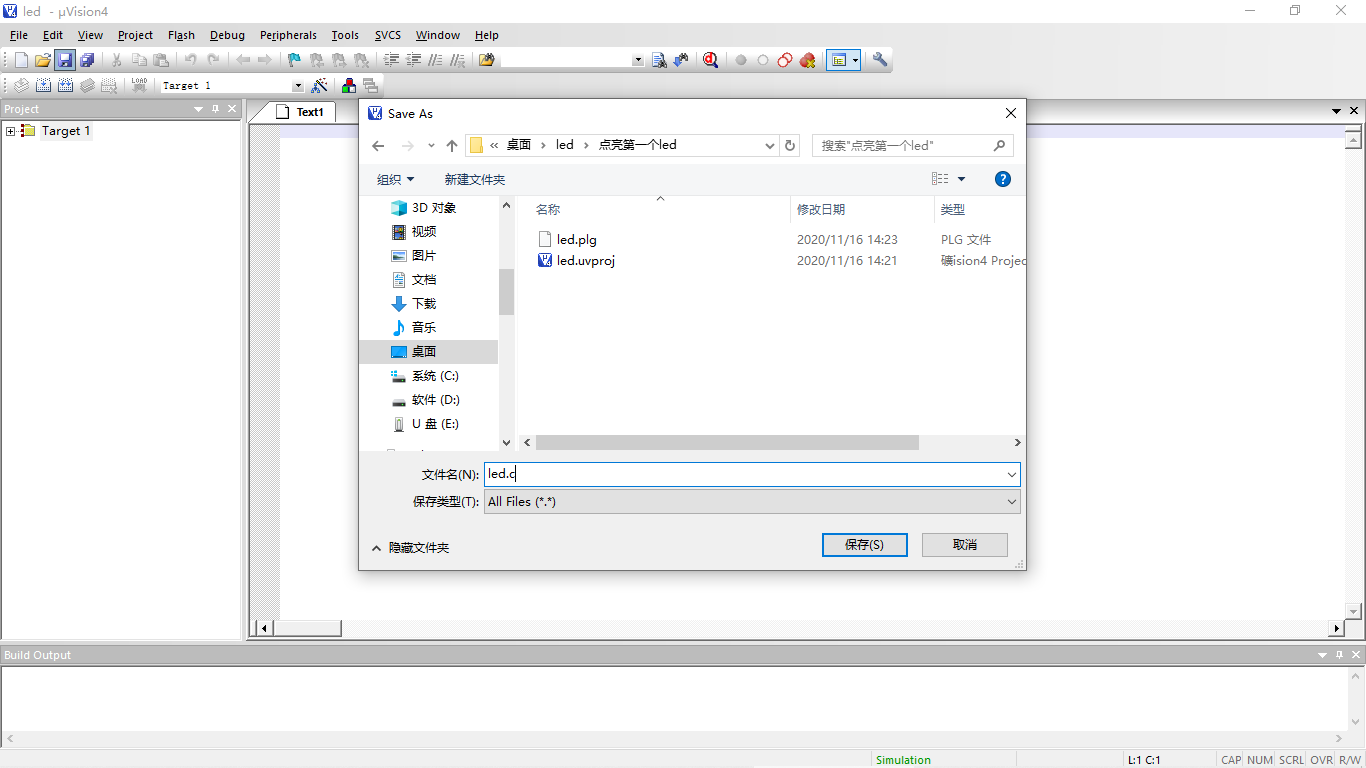Click the search 点亮第一个led box
The height and width of the screenshot is (768, 1366).
click(912, 145)
